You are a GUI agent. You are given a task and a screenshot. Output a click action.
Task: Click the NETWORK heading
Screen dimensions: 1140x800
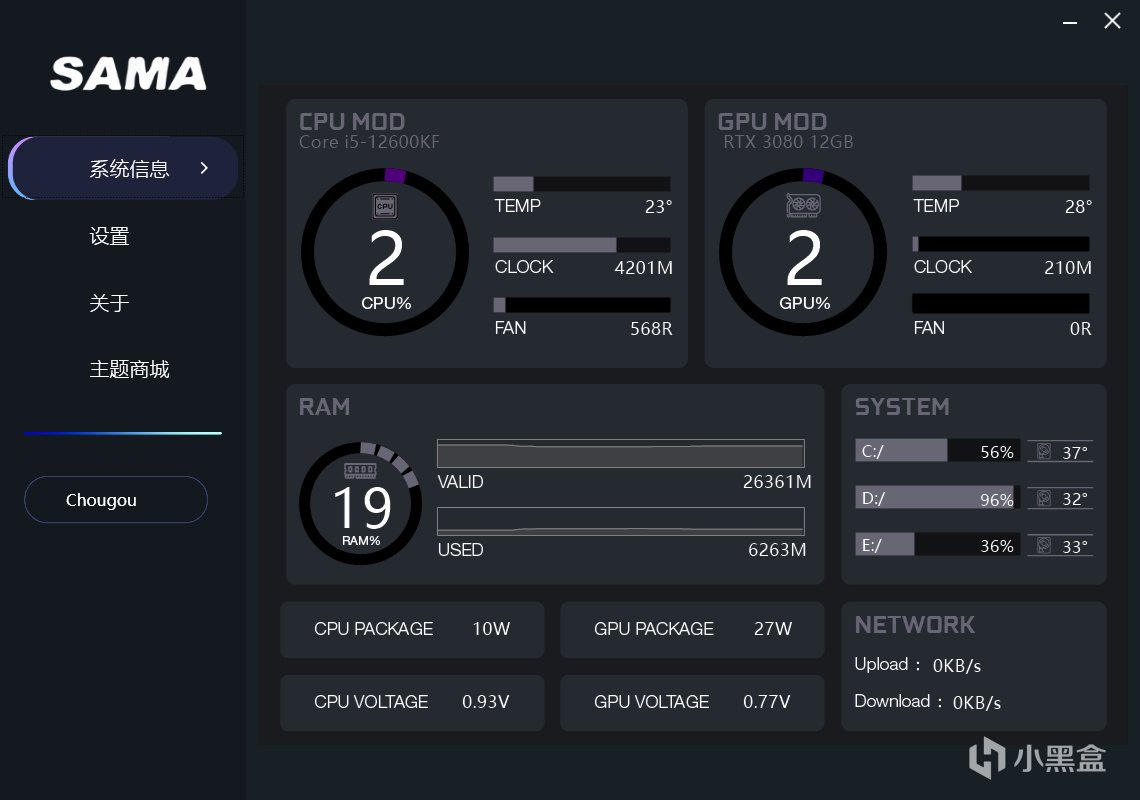(915, 625)
